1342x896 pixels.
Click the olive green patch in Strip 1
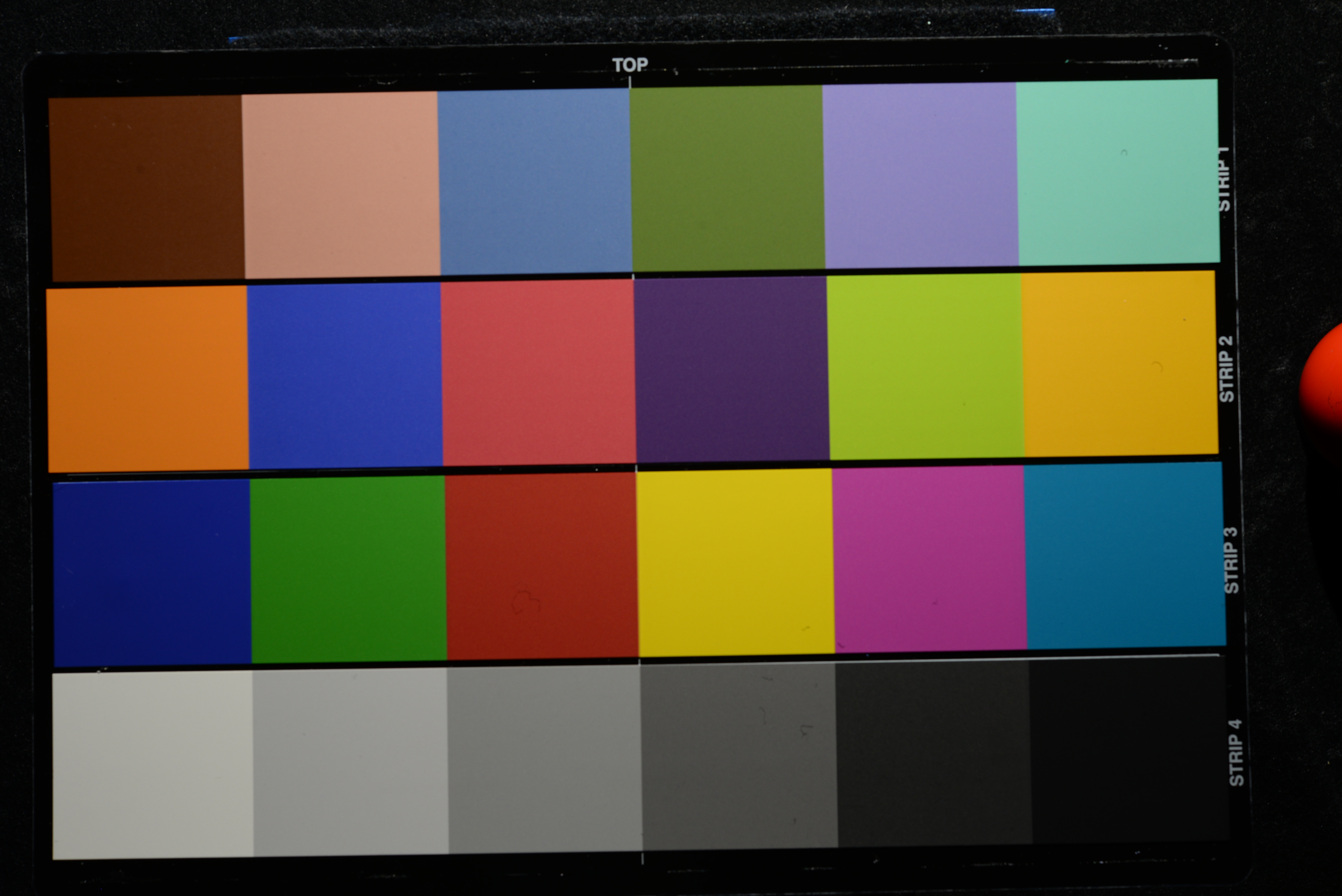pos(727,178)
